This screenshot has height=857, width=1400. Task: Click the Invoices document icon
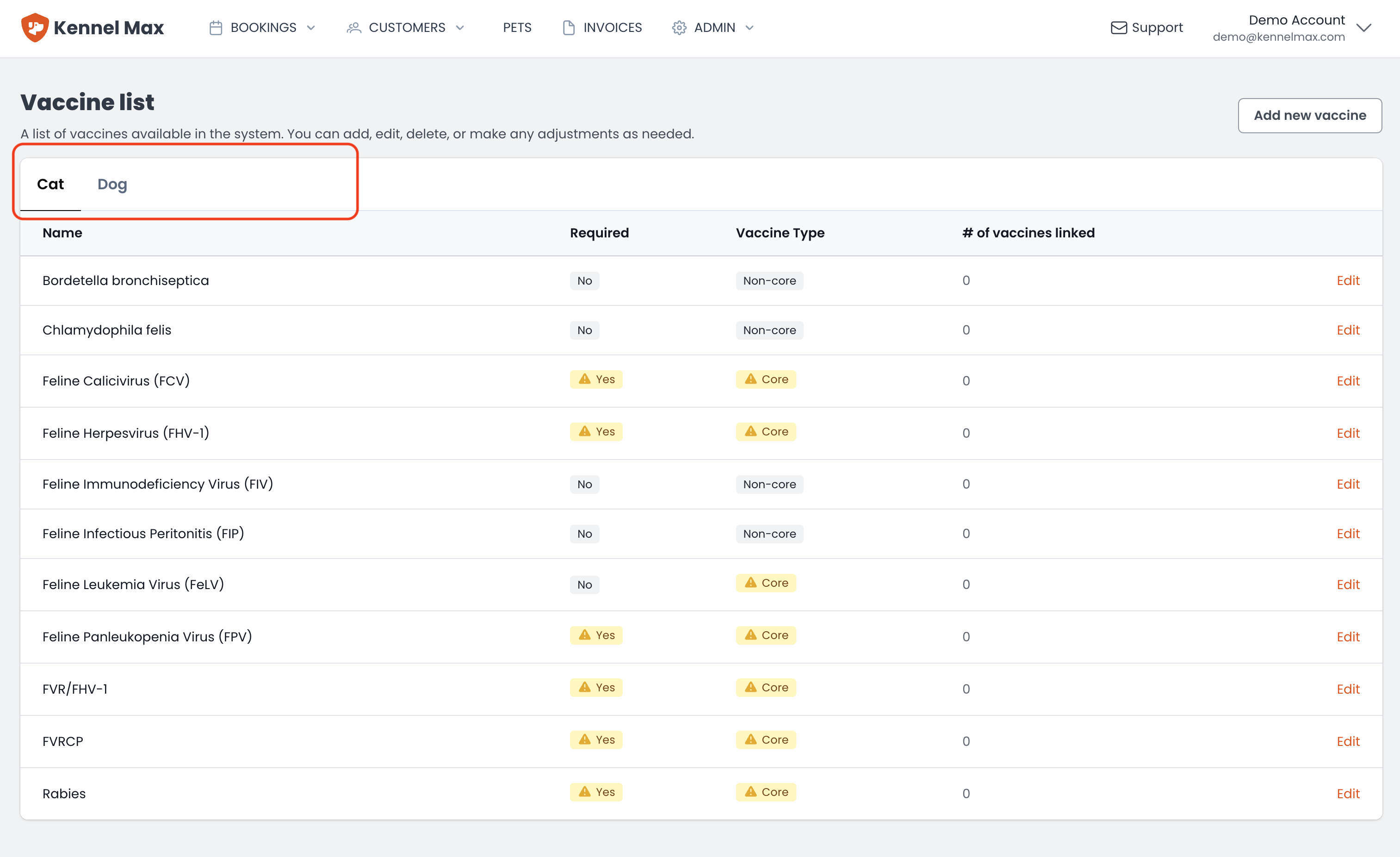pyautogui.click(x=568, y=28)
